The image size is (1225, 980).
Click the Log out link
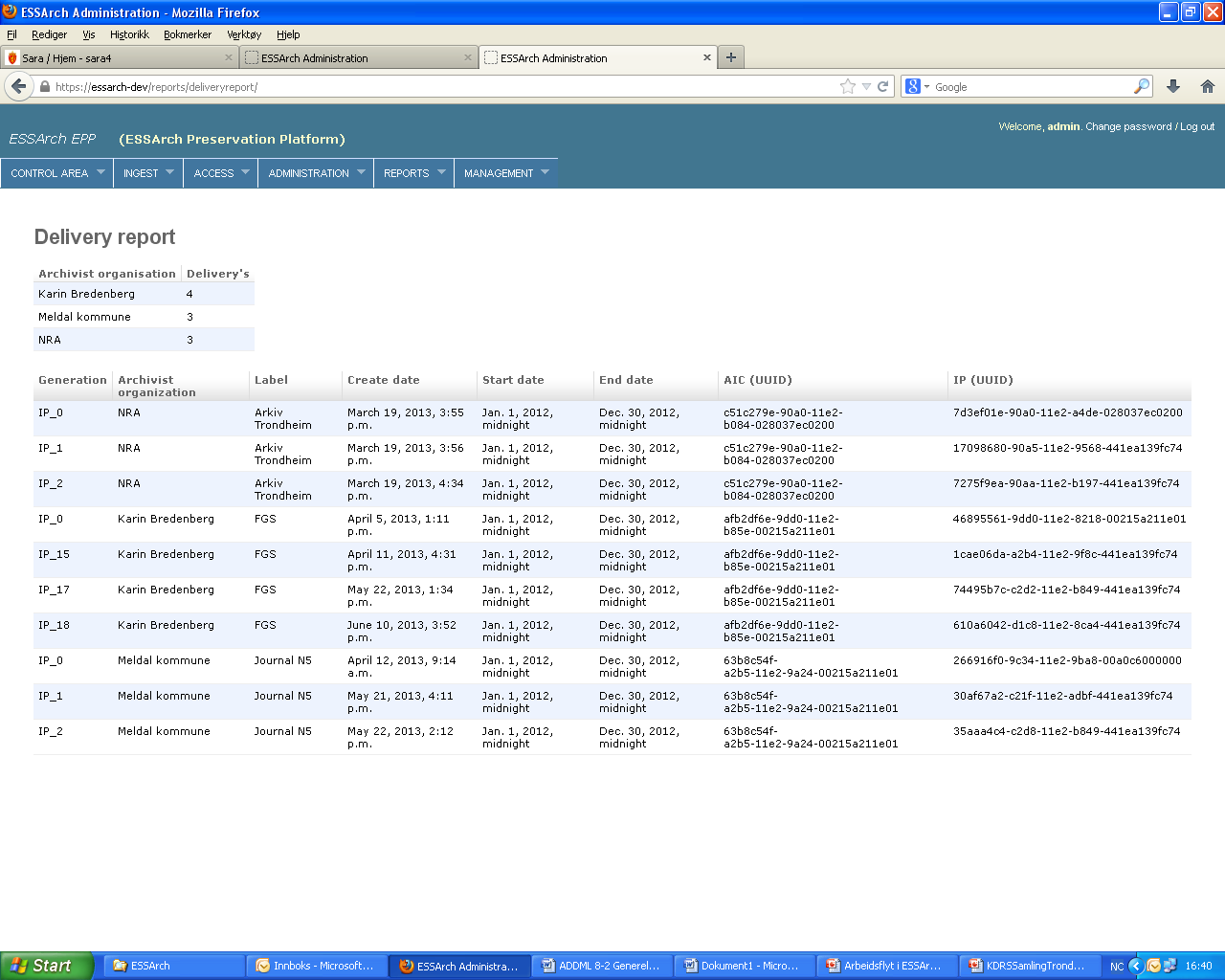tap(1197, 126)
